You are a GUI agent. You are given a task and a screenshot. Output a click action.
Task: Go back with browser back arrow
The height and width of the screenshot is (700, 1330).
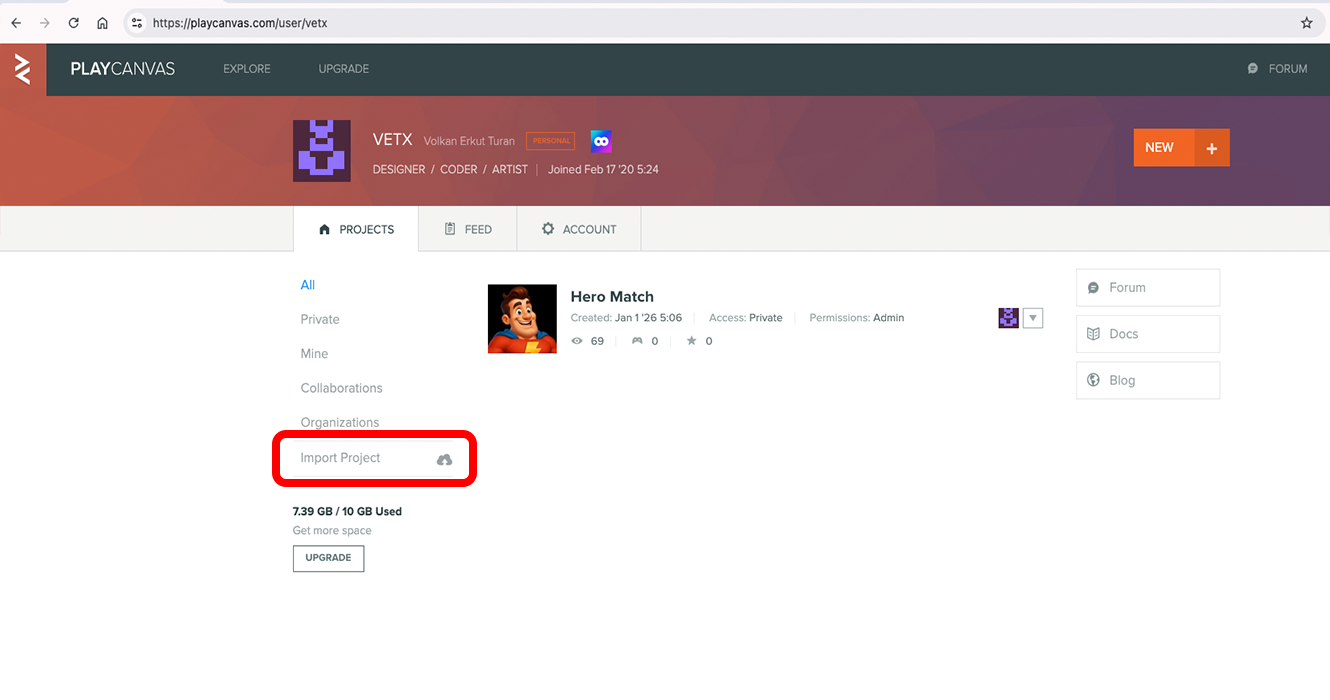pyautogui.click(x=16, y=22)
